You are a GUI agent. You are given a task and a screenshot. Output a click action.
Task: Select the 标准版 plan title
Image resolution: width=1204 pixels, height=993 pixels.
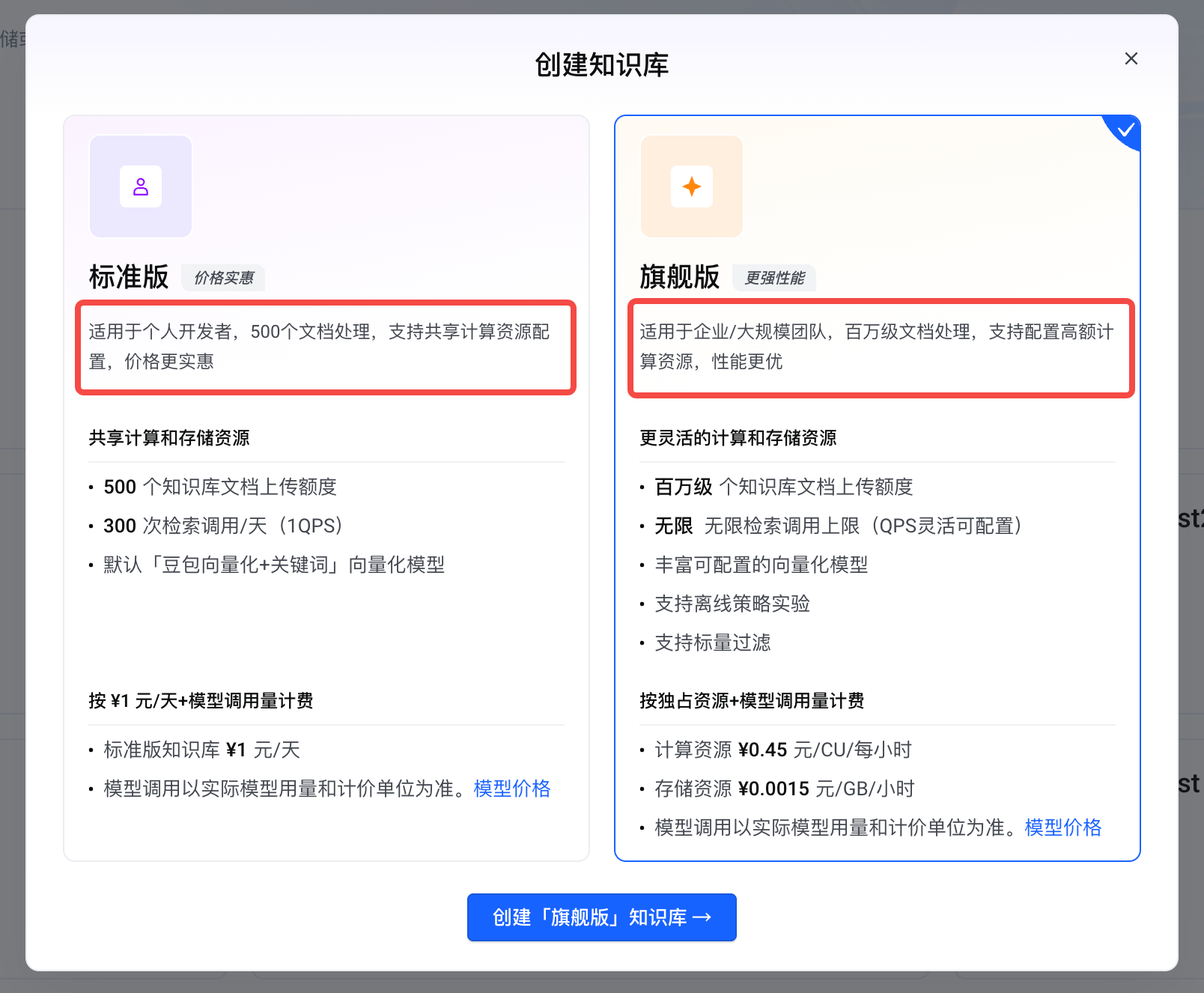(129, 277)
